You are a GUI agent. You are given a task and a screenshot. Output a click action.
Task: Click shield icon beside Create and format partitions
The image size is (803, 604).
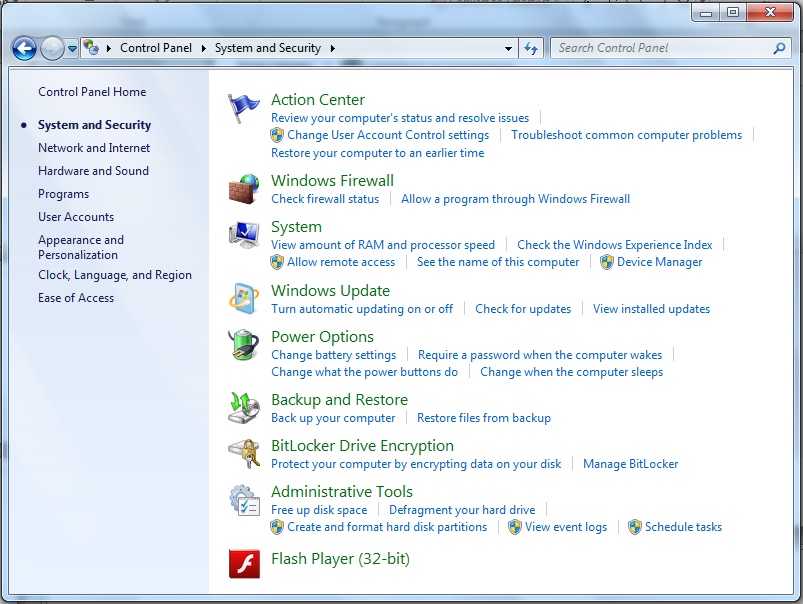277,527
